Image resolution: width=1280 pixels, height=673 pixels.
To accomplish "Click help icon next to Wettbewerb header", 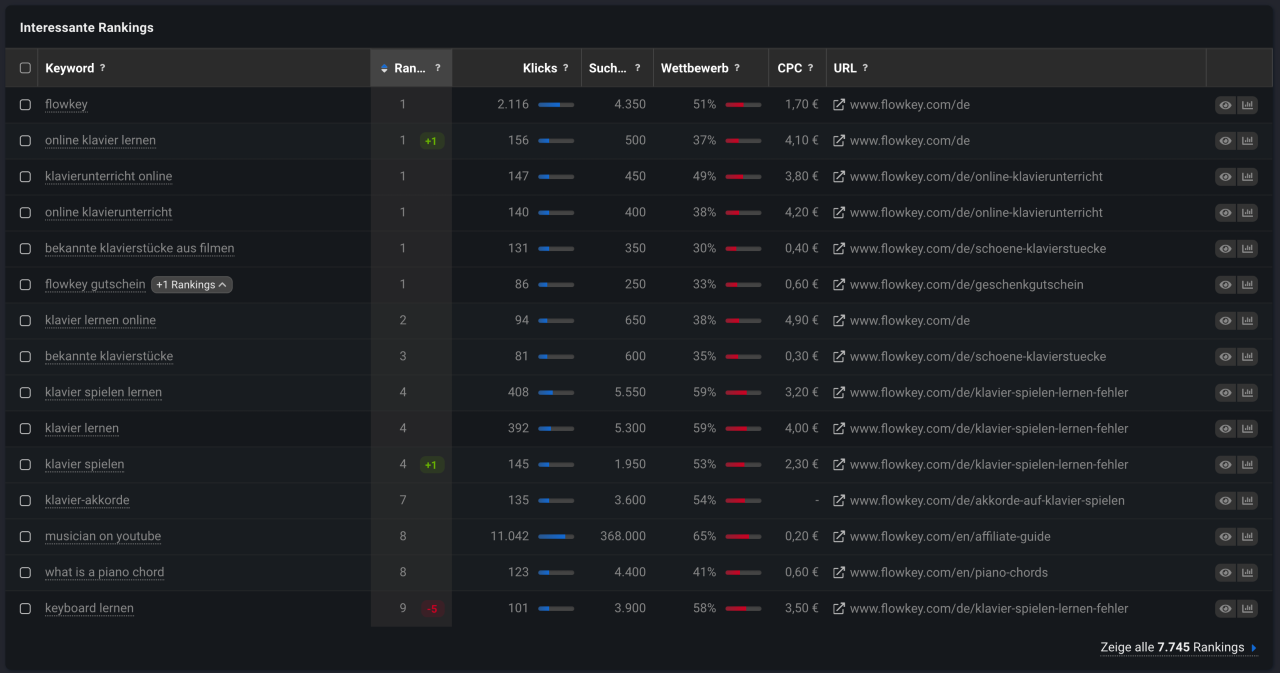I will pyautogui.click(x=737, y=69).
